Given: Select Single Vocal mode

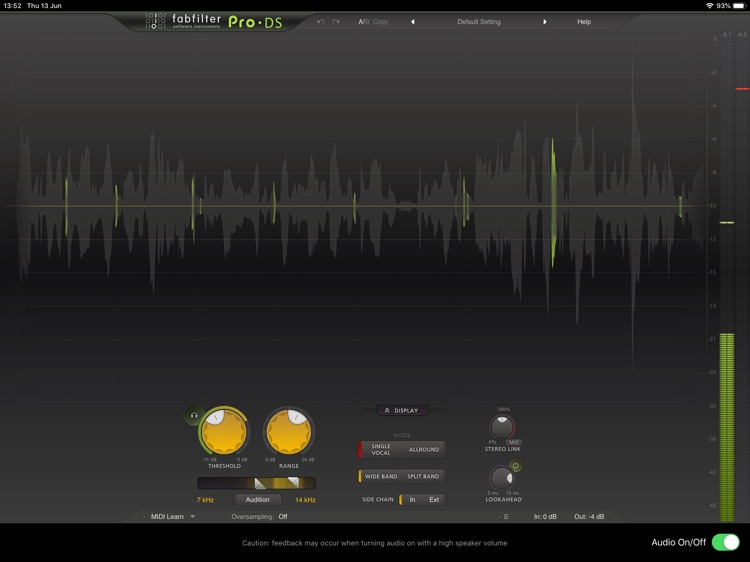Looking at the screenshot, I should click(381, 450).
